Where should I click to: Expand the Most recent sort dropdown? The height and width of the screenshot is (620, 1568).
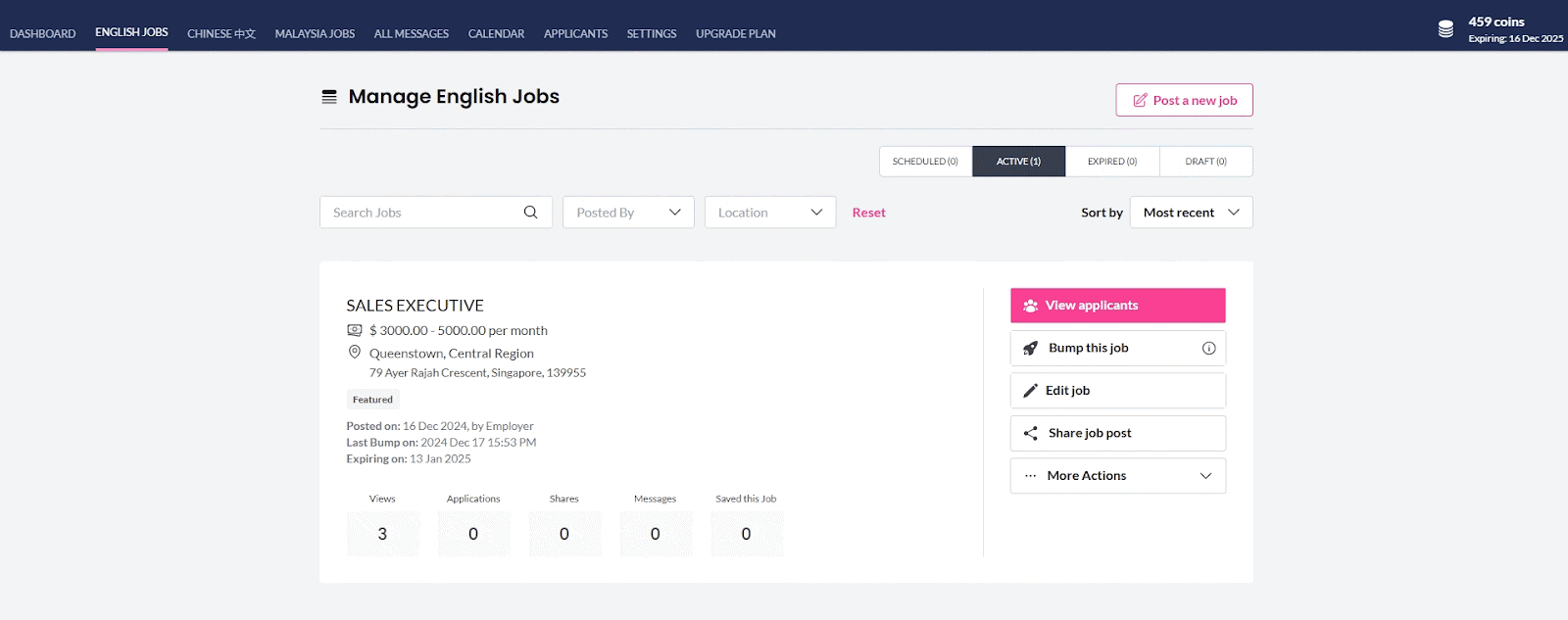[x=1191, y=213]
